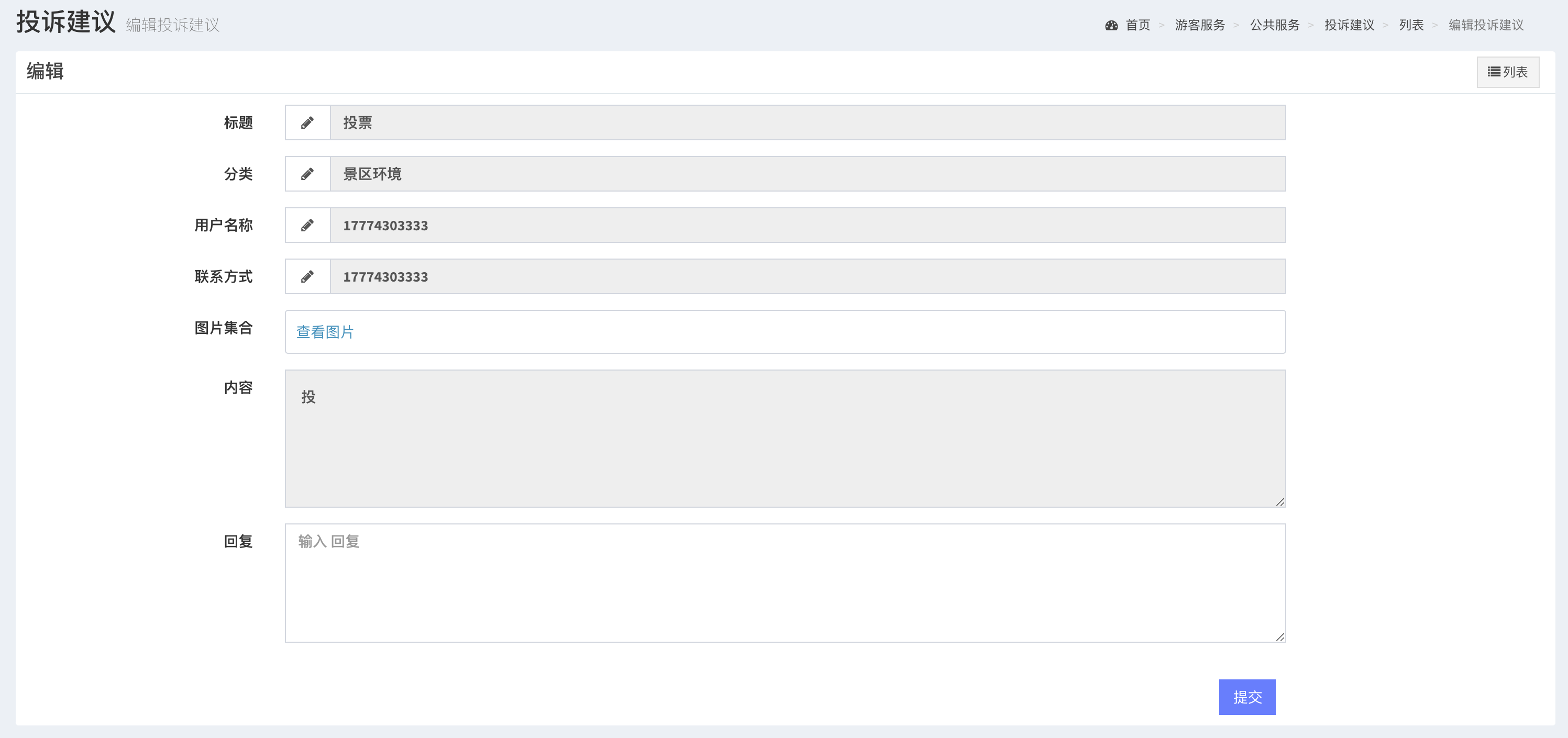Click the pencil icon beside the 分类 field
The image size is (1568, 738).
pos(307,174)
